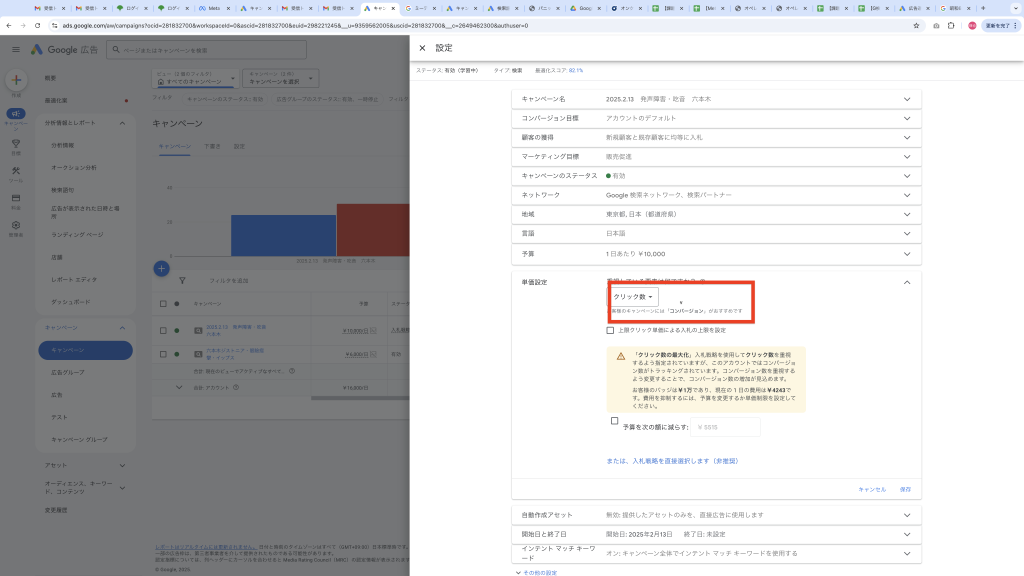Click the filter funnel icon above table
The height and width of the screenshot is (576, 1024).
tap(181, 280)
